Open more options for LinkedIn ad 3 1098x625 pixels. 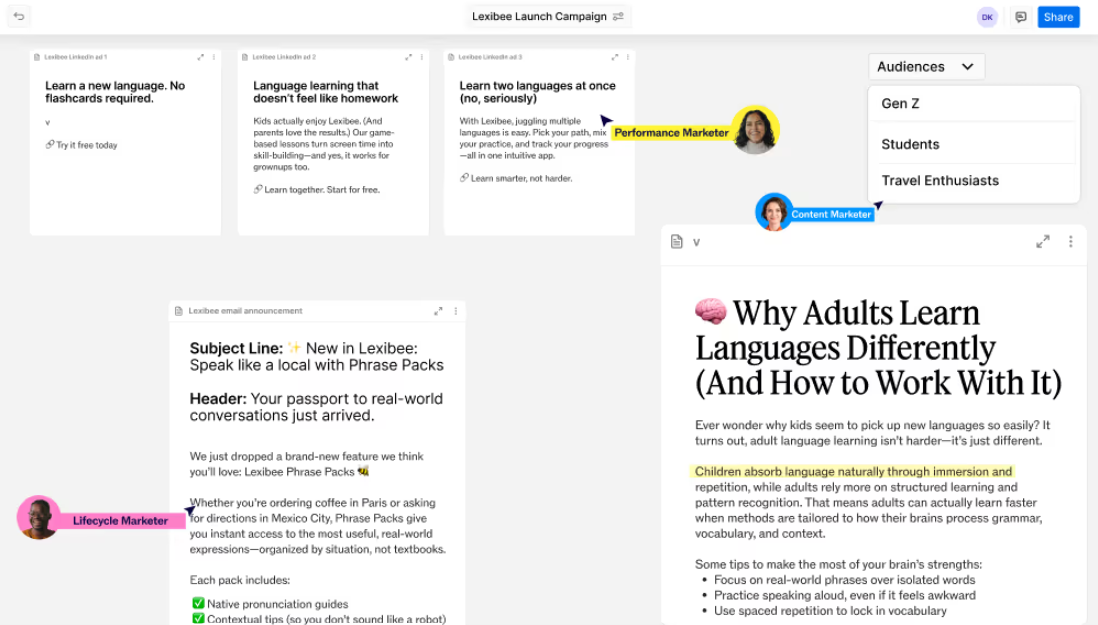pos(627,57)
